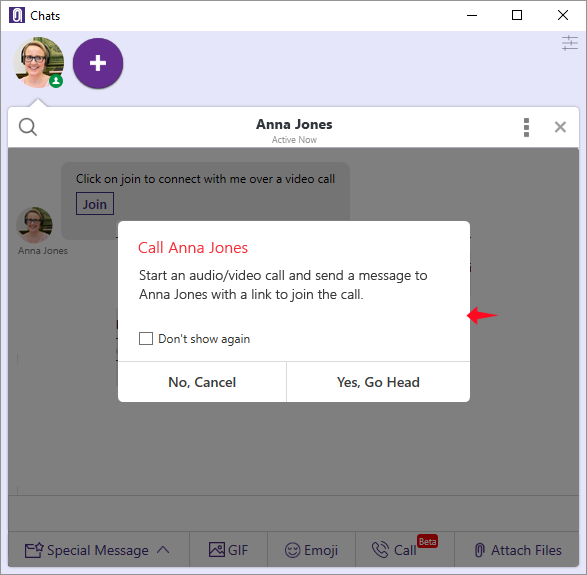Select Anna Jones avatar in chat bar
The height and width of the screenshot is (575, 587).
38,63
